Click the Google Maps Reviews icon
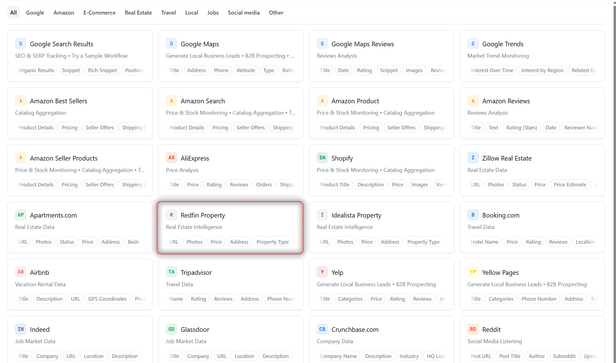 tap(322, 44)
